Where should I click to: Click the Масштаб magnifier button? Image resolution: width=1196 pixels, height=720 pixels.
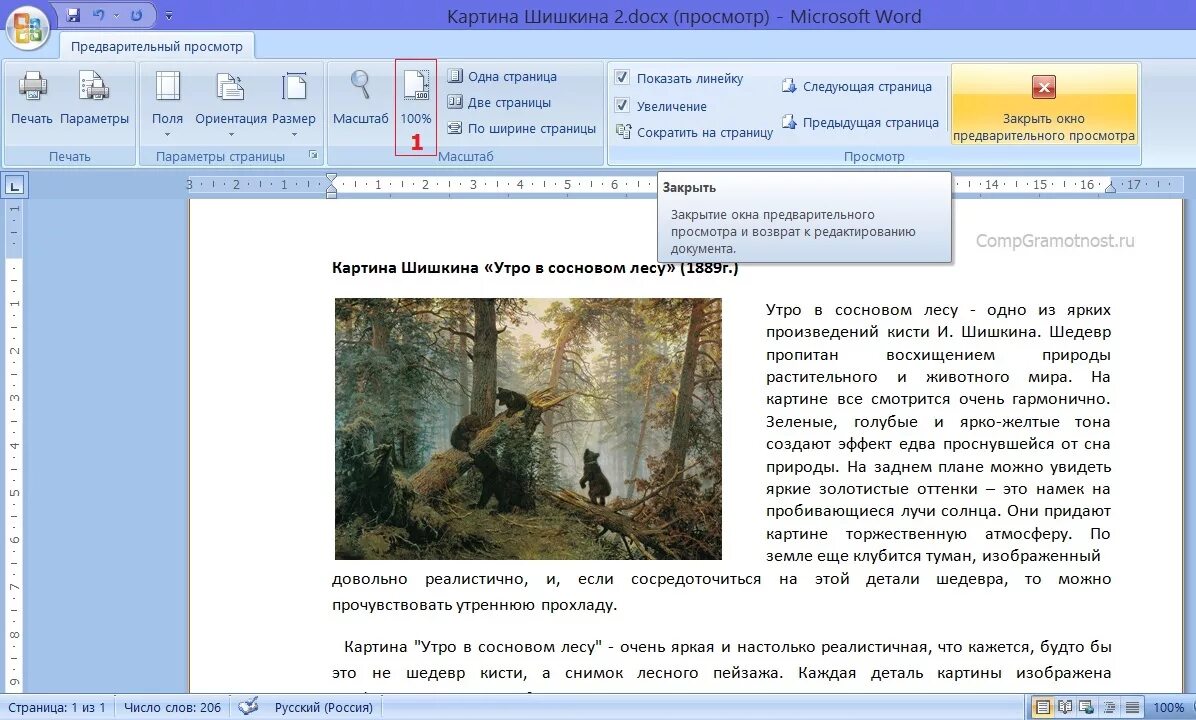(x=361, y=98)
